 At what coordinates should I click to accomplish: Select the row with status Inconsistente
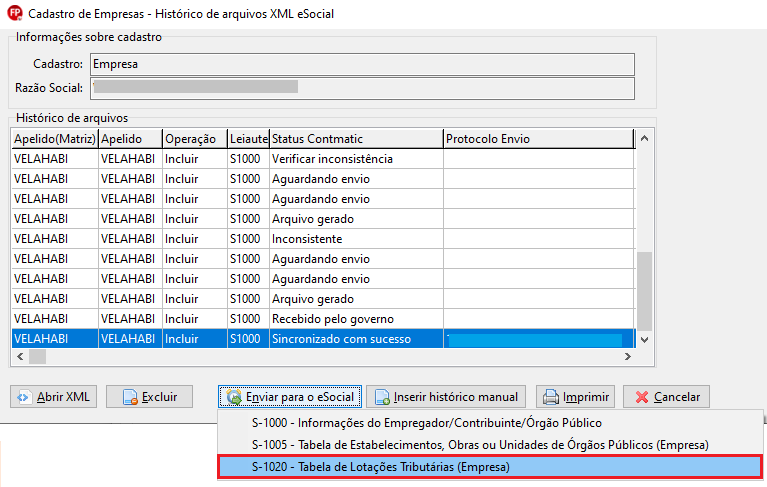(323, 239)
